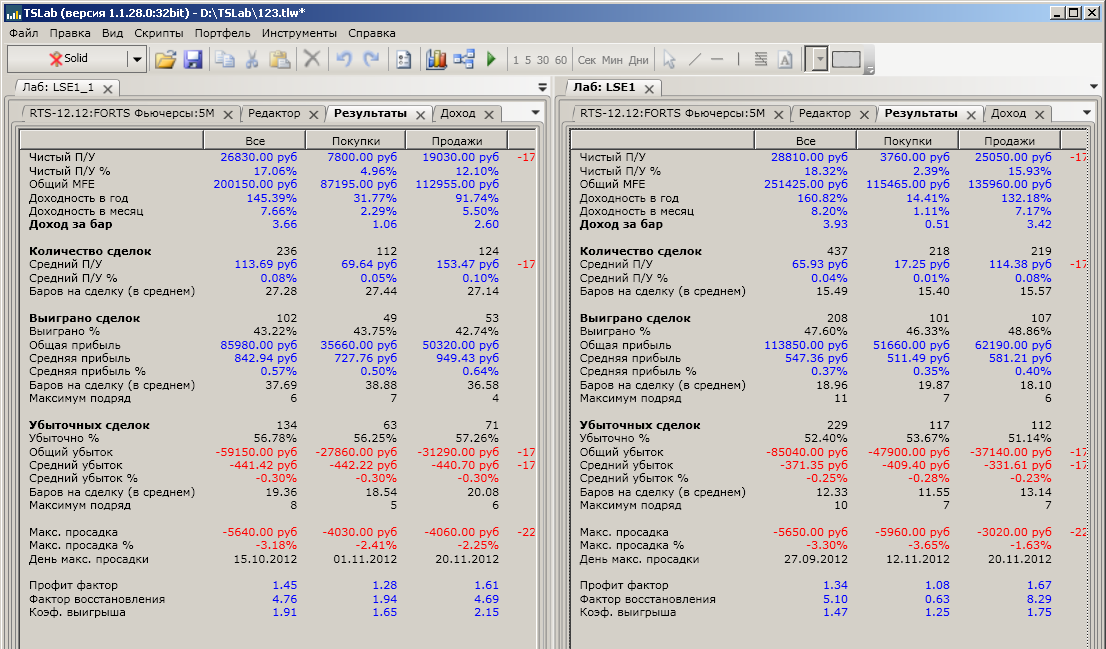The image size is (1106, 649).
Task: Click the Open file folder icon
Action: (166, 60)
